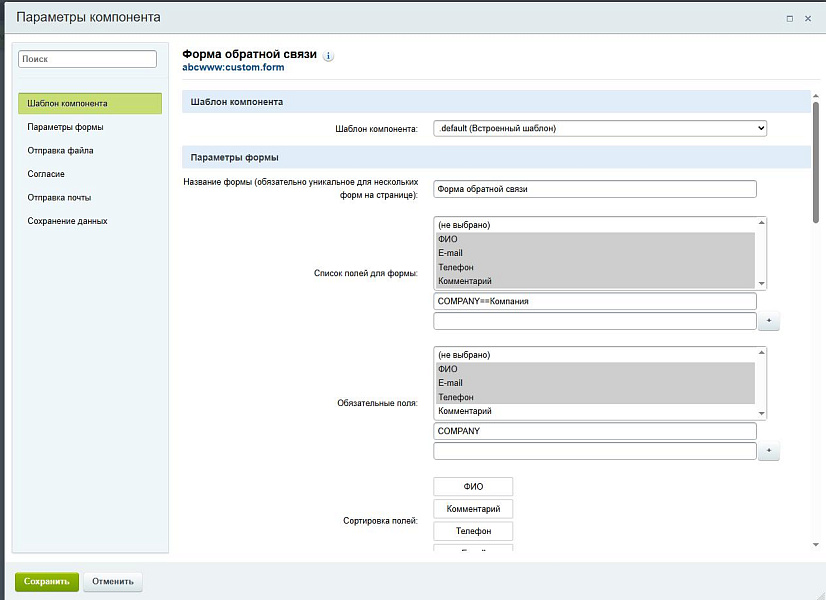Click the plus button under the COMPANY==Компания field
826x600 pixels.
tap(768, 321)
